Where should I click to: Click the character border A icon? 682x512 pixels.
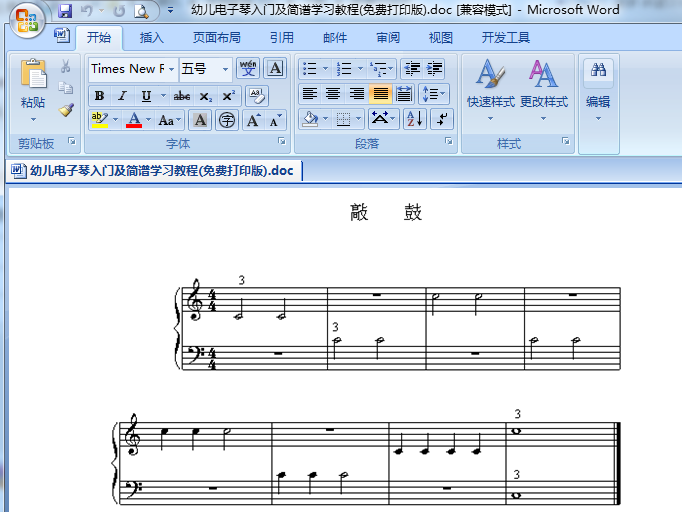pyautogui.click(x=275, y=69)
